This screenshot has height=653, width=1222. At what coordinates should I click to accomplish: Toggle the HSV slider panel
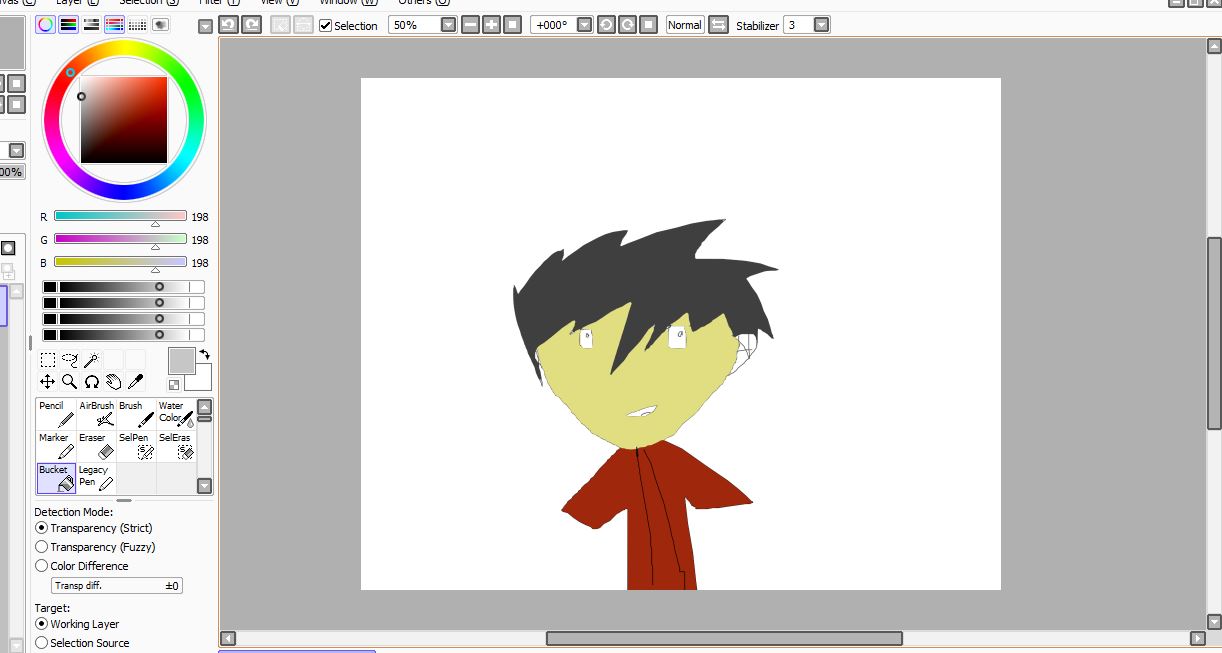click(92, 25)
